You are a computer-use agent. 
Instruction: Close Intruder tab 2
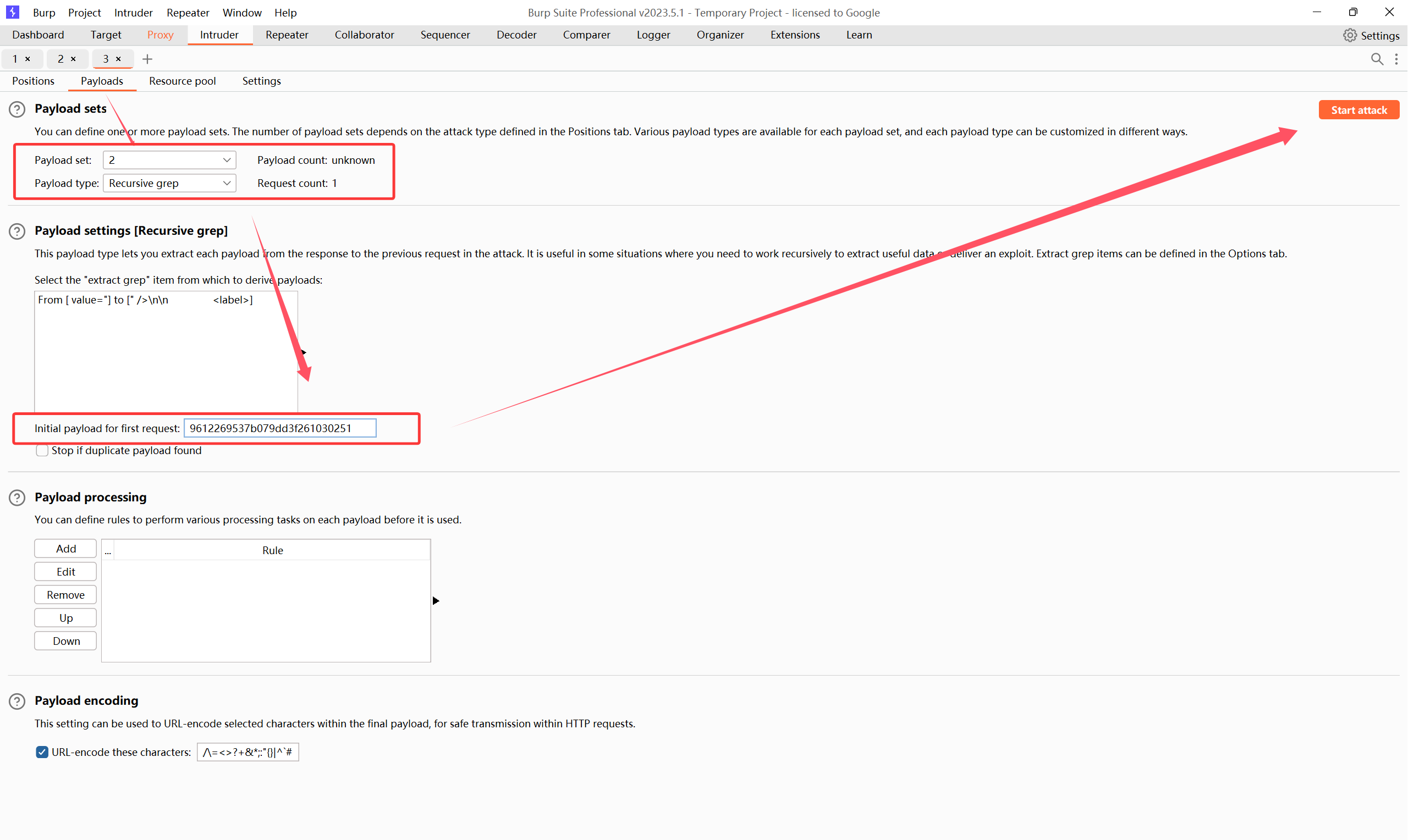pos(73,59)
